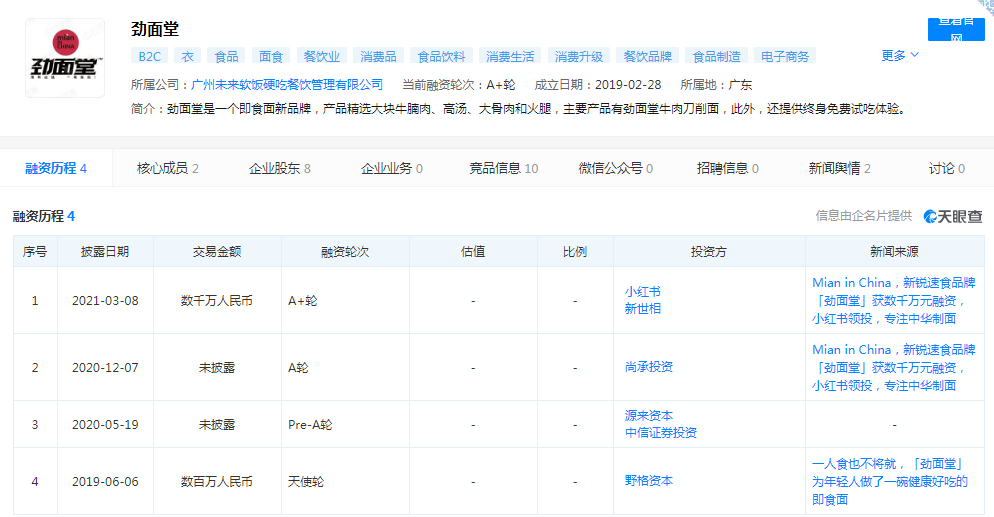This screenshot has width=994, height=517.
Task: Open the 一人食也不将就 news article link
Action: pos(887,481)
